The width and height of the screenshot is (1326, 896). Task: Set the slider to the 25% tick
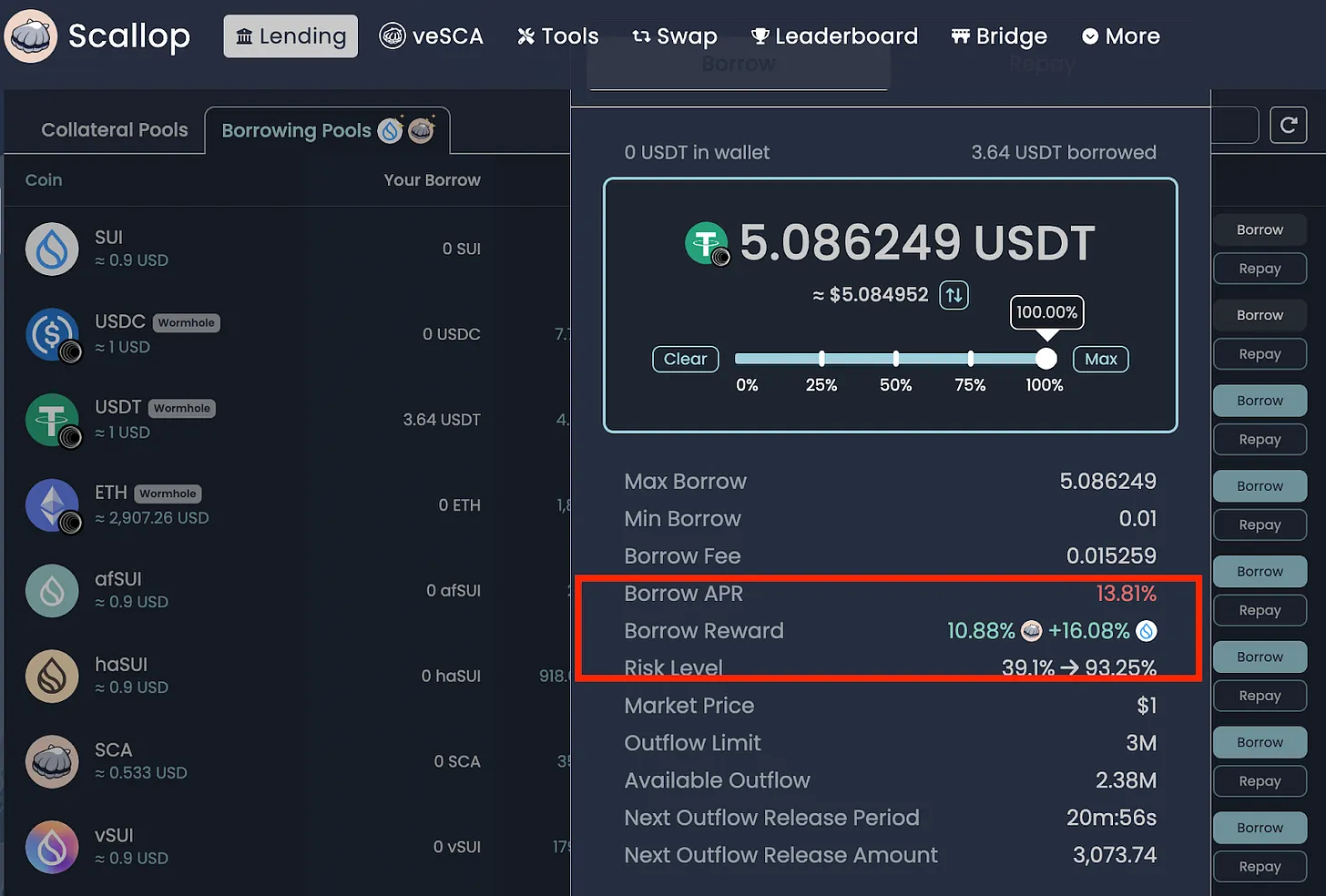coord(821,359)
